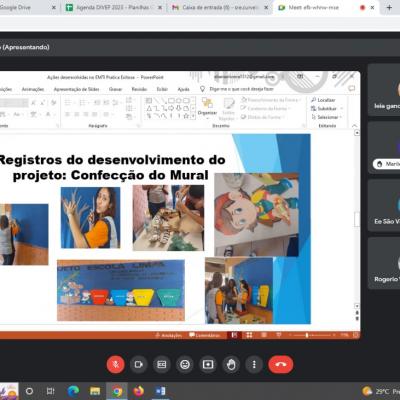Switch to Reading view icon
Screen dimensions: 400x400
pyautogui.click(x=264, y=335)
